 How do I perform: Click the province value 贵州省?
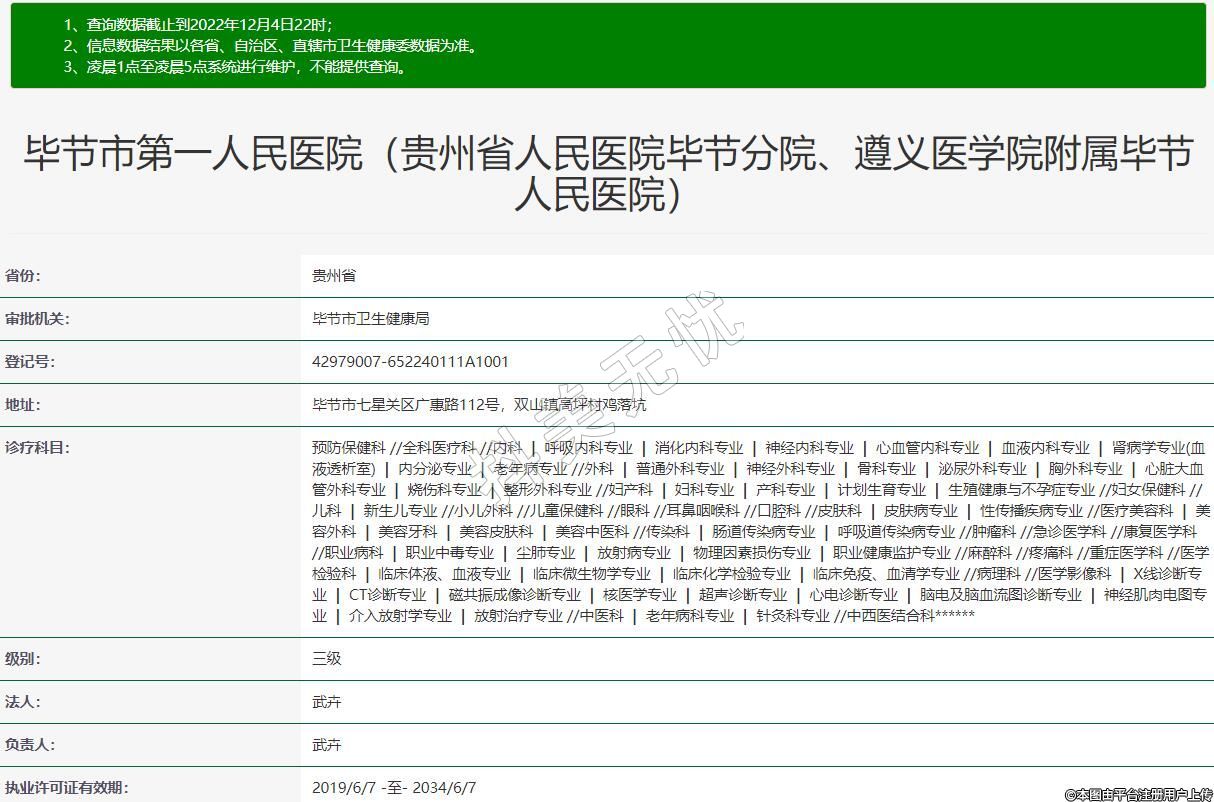333,276
